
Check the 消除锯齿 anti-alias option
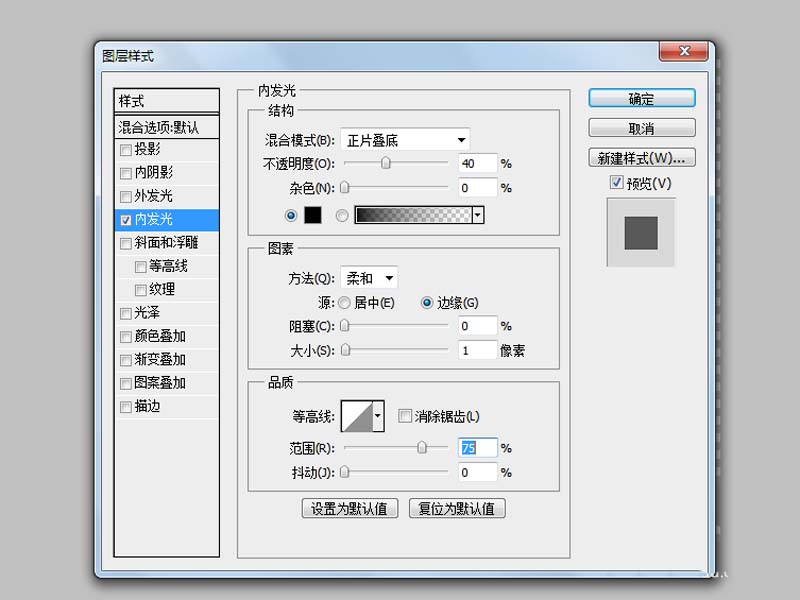coord(406,415)
